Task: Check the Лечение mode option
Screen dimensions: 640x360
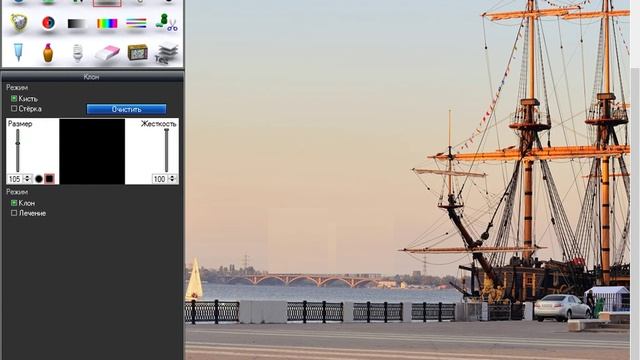Action: (14, 213)
